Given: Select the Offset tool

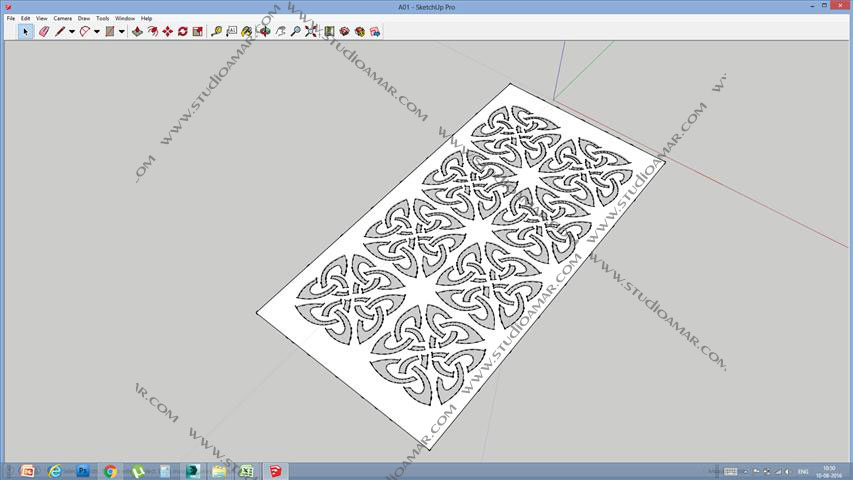Looking at the screenshot, I should pyautogui.click(x=153, y=32).
